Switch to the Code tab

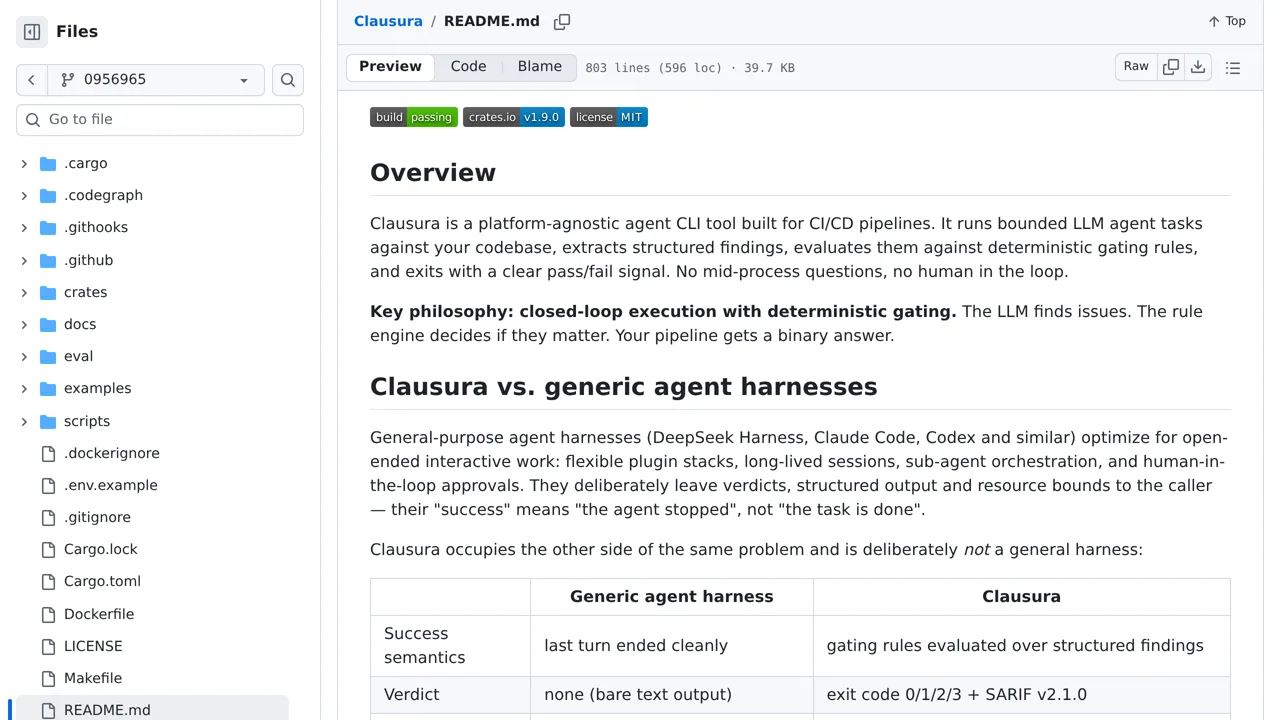(468, 67)
